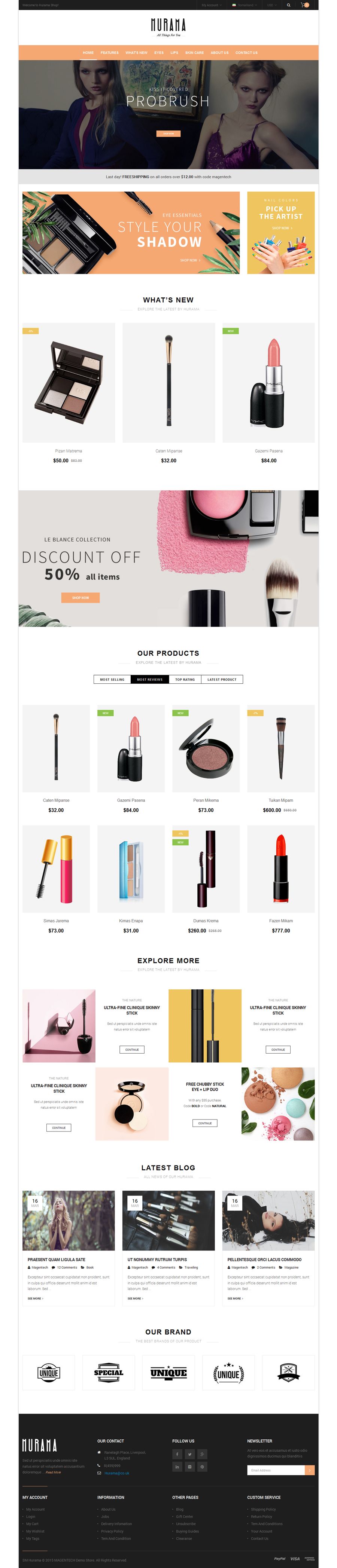The image size is (337, 1568).
Task: Click Shop Now on the Discount Off banner
Action: [x=81, y=598]
